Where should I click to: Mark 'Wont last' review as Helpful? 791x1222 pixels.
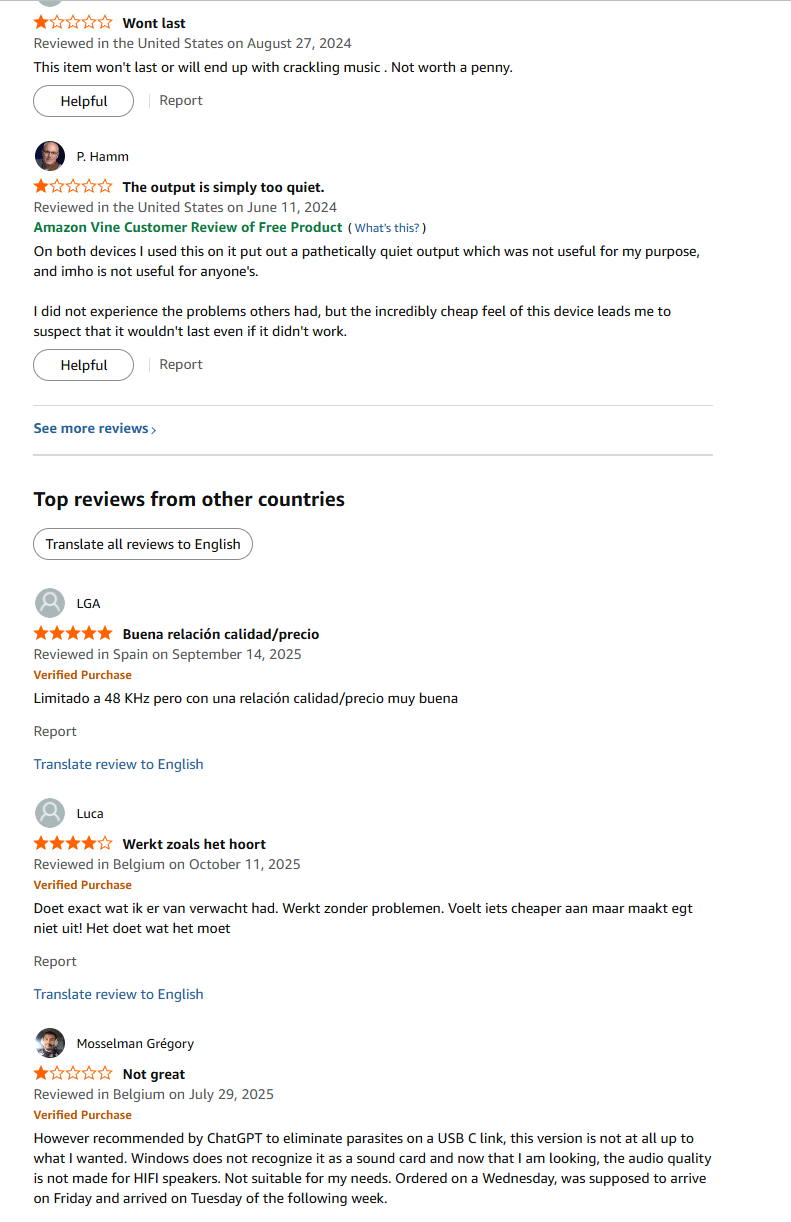[x=83, y=101]
